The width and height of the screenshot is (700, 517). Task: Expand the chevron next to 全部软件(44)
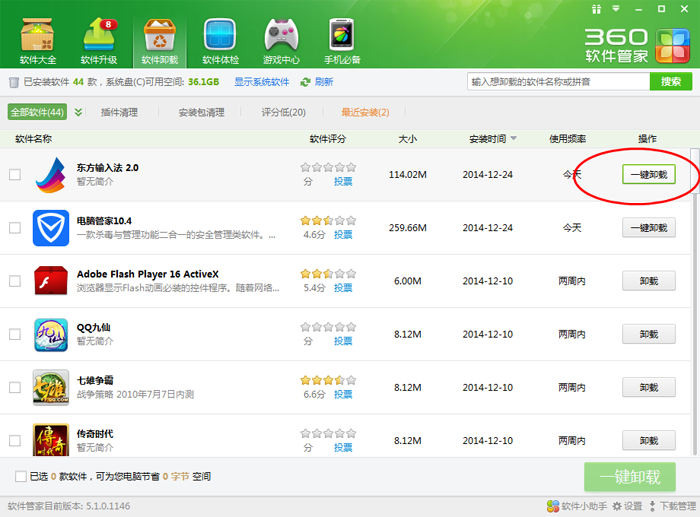[x=78, y=112]
